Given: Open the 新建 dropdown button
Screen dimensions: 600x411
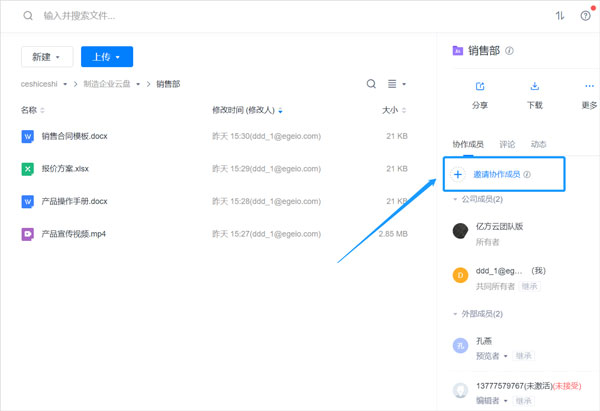Looking at the screenshot, I should click(47, 57).
